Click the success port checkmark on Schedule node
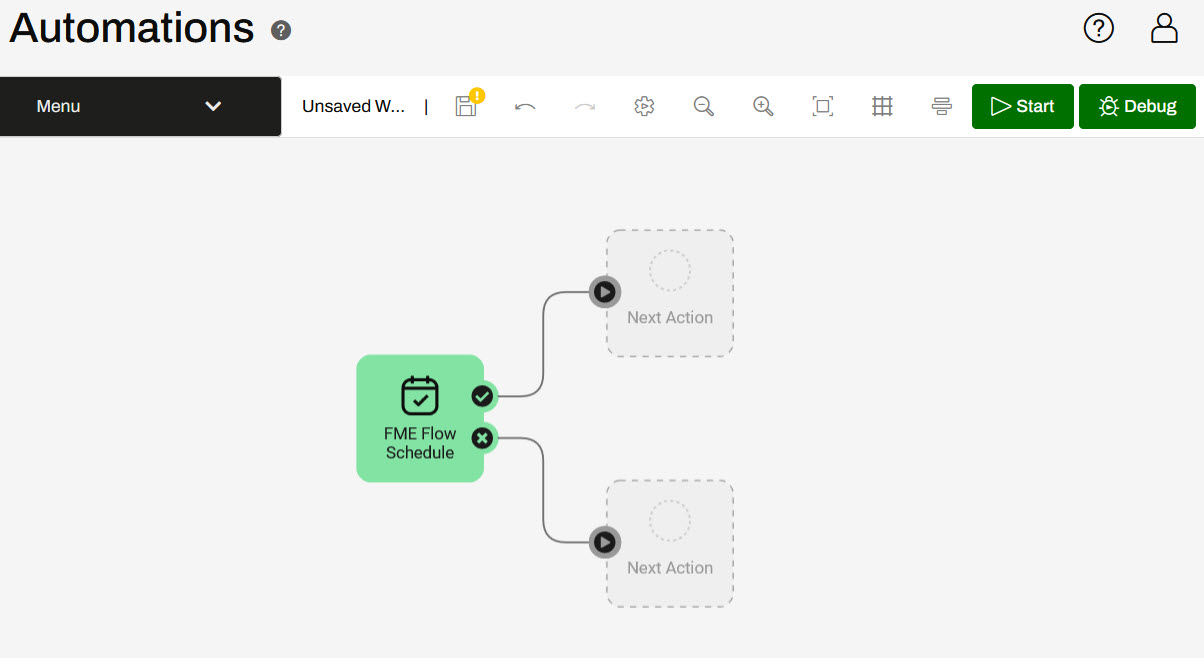The height and width of the screenshot is (658, 1204). [x=483, y=396]
